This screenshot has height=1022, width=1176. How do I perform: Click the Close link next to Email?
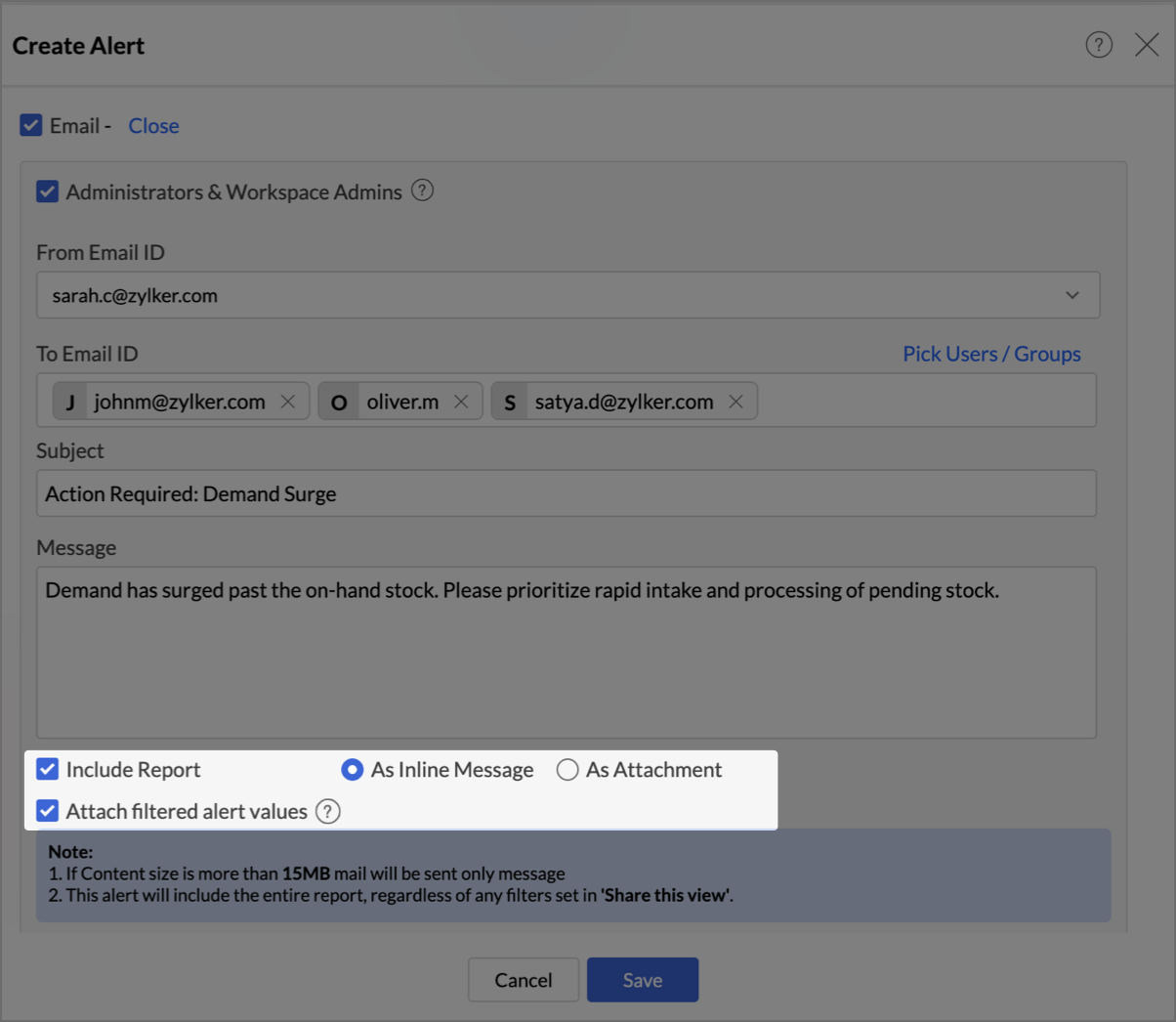153,126
